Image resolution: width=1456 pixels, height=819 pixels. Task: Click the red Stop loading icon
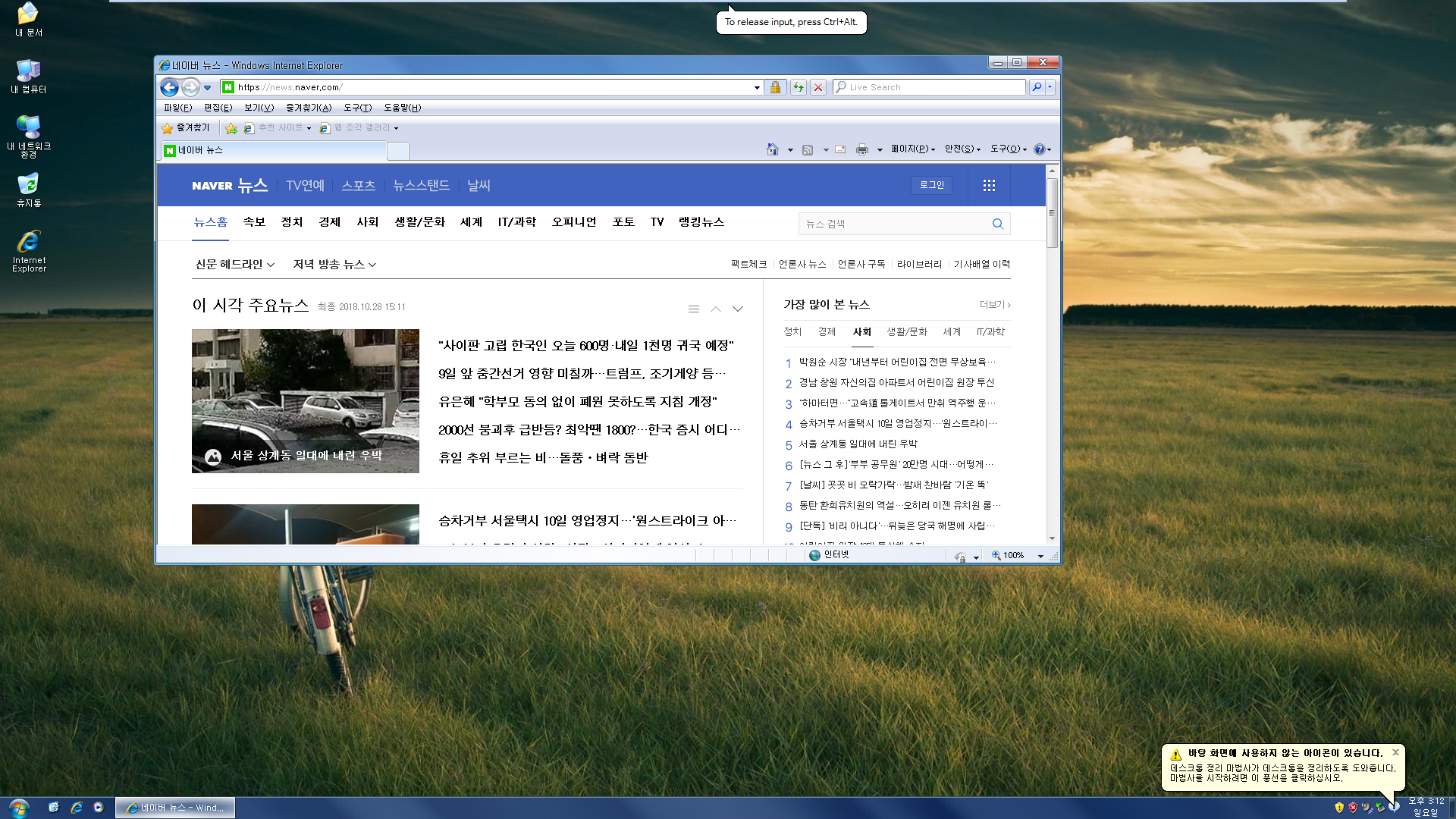(817, 87)
